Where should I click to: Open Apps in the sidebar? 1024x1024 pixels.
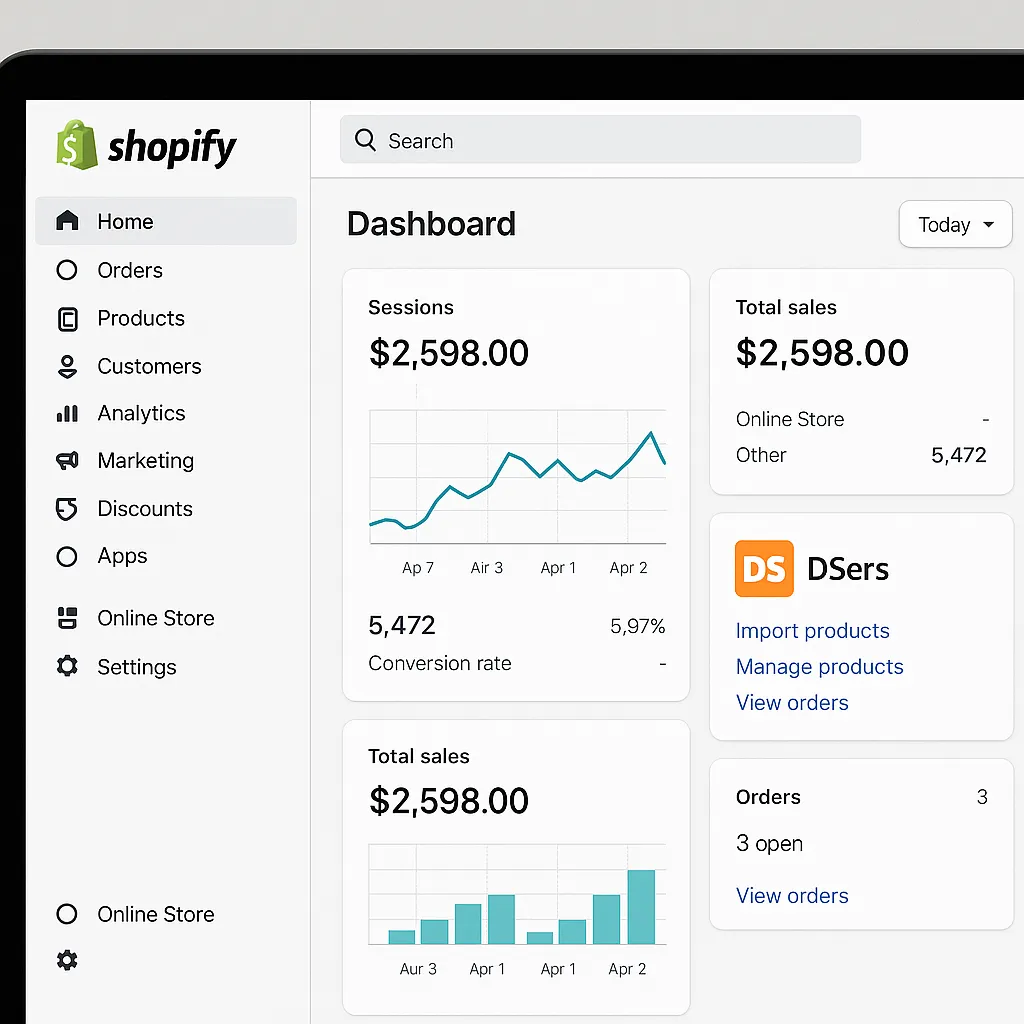tap(122, 556)
